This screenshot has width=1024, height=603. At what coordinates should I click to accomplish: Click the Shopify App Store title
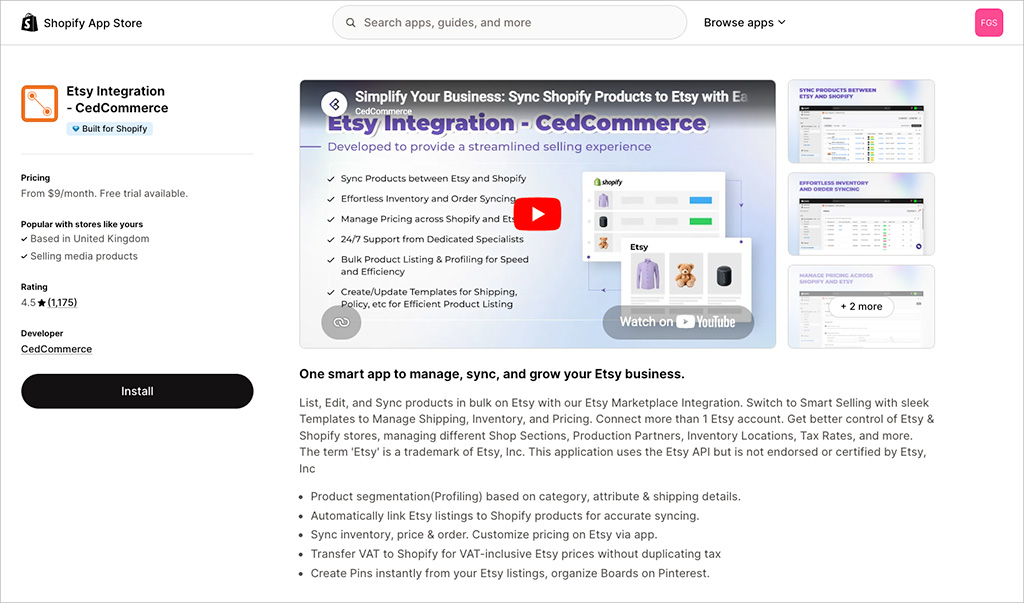93,23
